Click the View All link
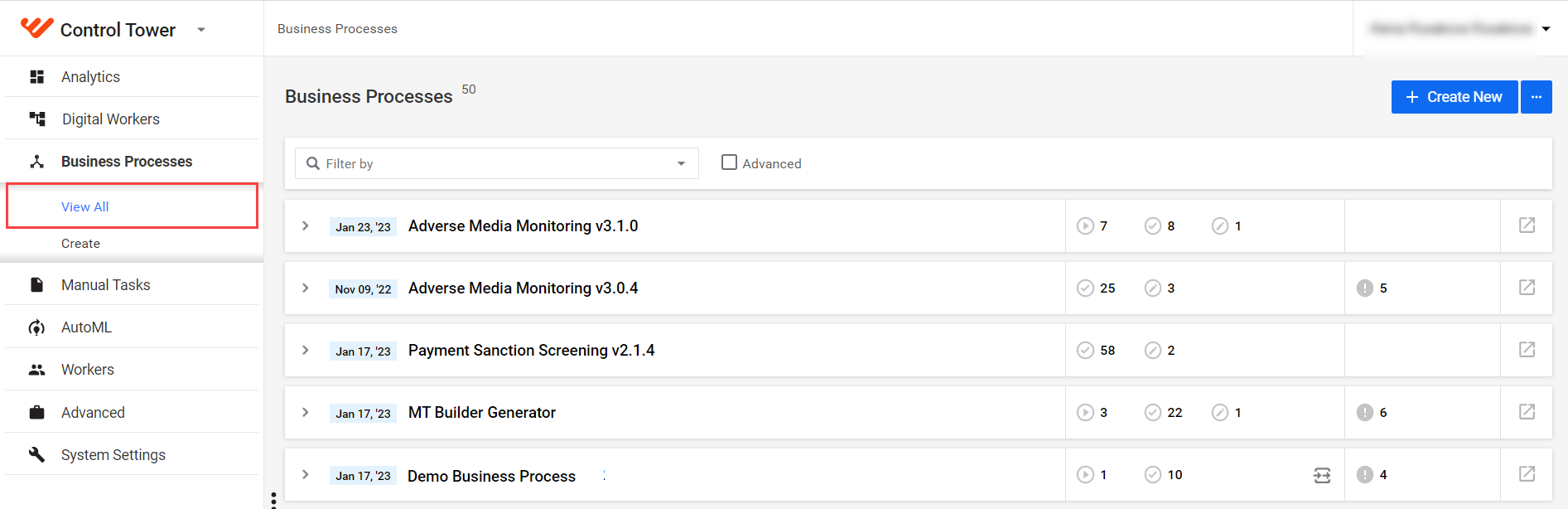1568x509 pixels. click(x=85, y=206)
